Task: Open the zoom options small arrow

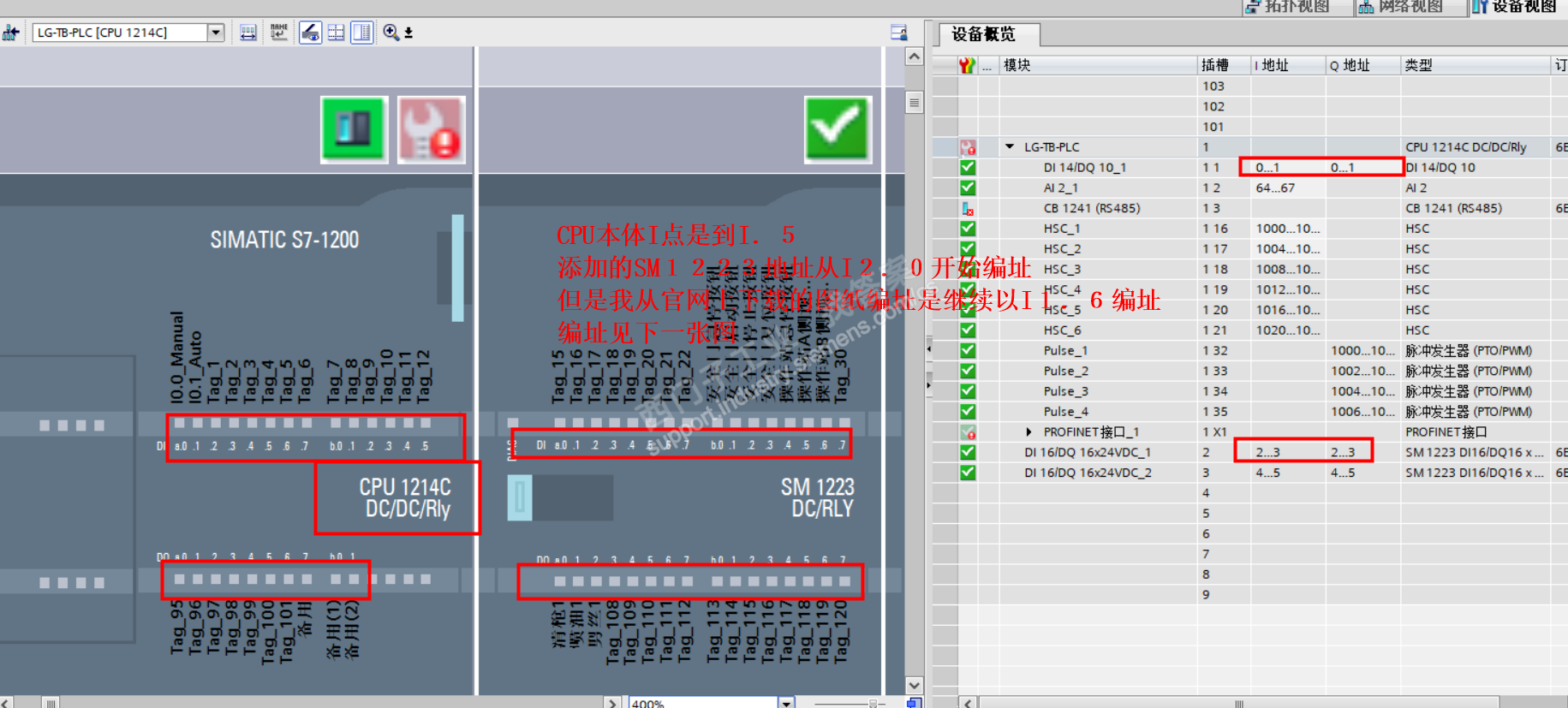Action: coord(408,33)
